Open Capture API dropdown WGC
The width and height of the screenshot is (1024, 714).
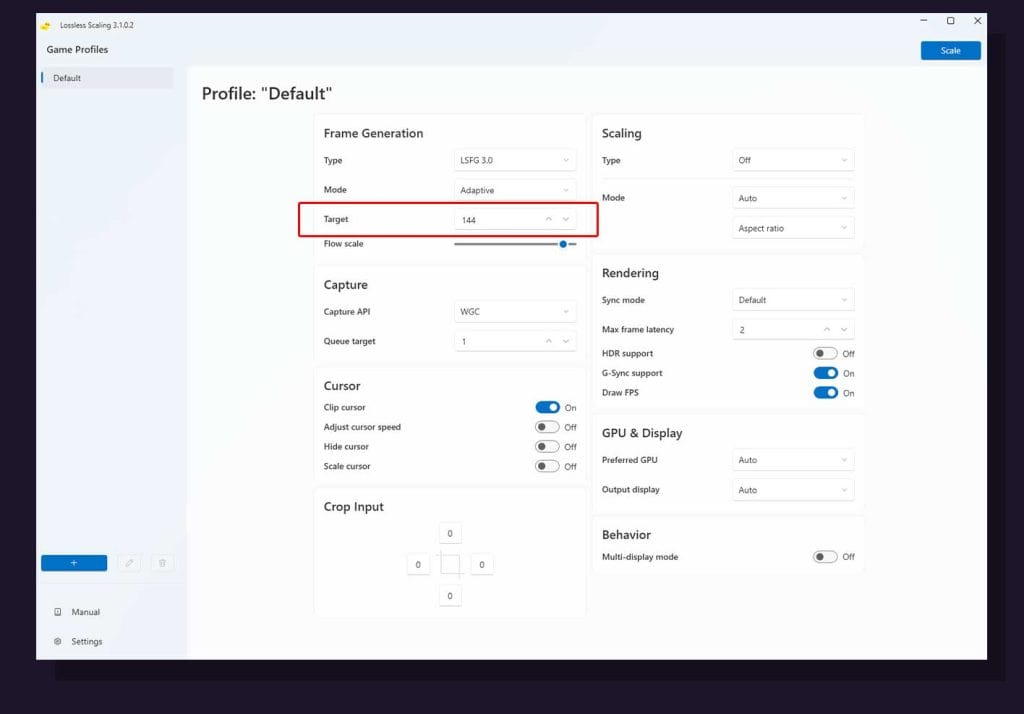click(515, 312)
